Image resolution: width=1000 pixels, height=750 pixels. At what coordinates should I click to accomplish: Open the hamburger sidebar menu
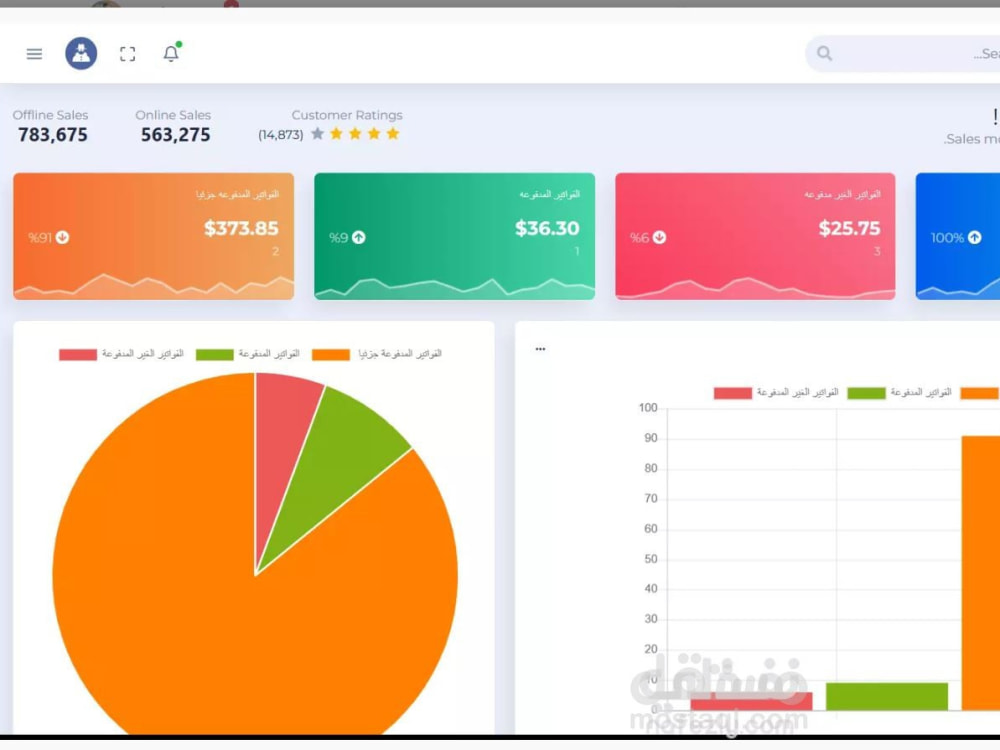click(34, 54)
